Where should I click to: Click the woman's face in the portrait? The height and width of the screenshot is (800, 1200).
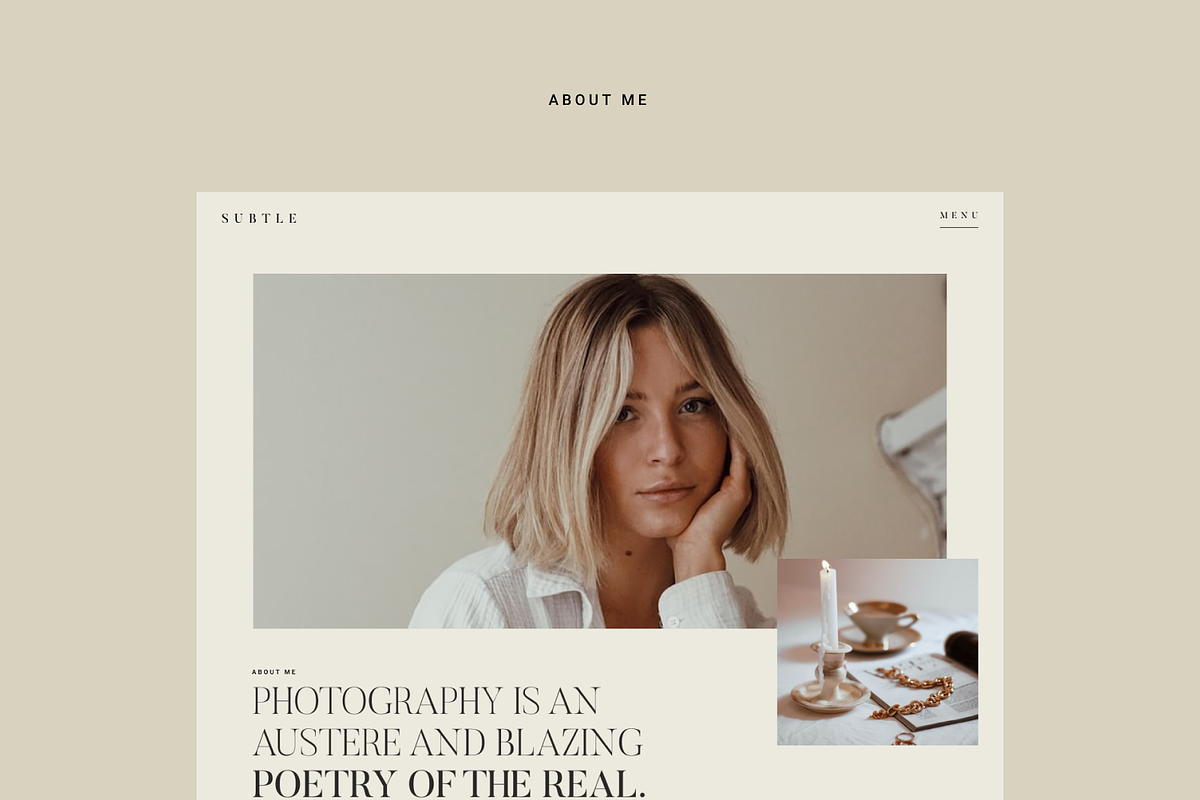click(x=660, y=432)
